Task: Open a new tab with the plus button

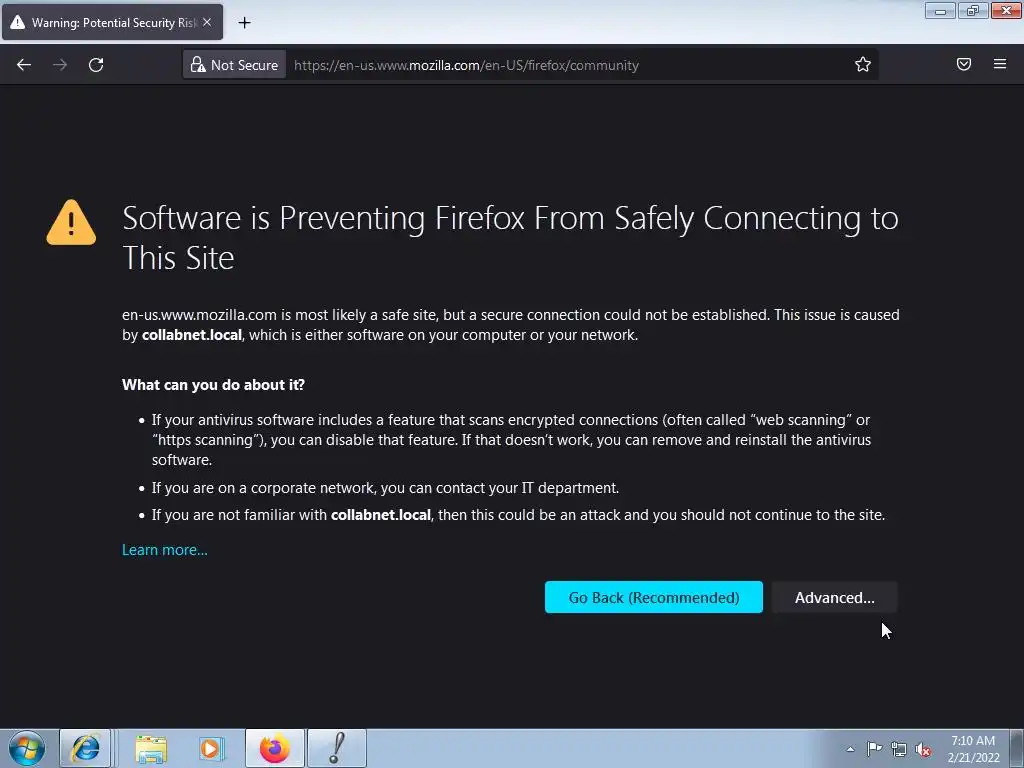Action: (x=244, y=23)
